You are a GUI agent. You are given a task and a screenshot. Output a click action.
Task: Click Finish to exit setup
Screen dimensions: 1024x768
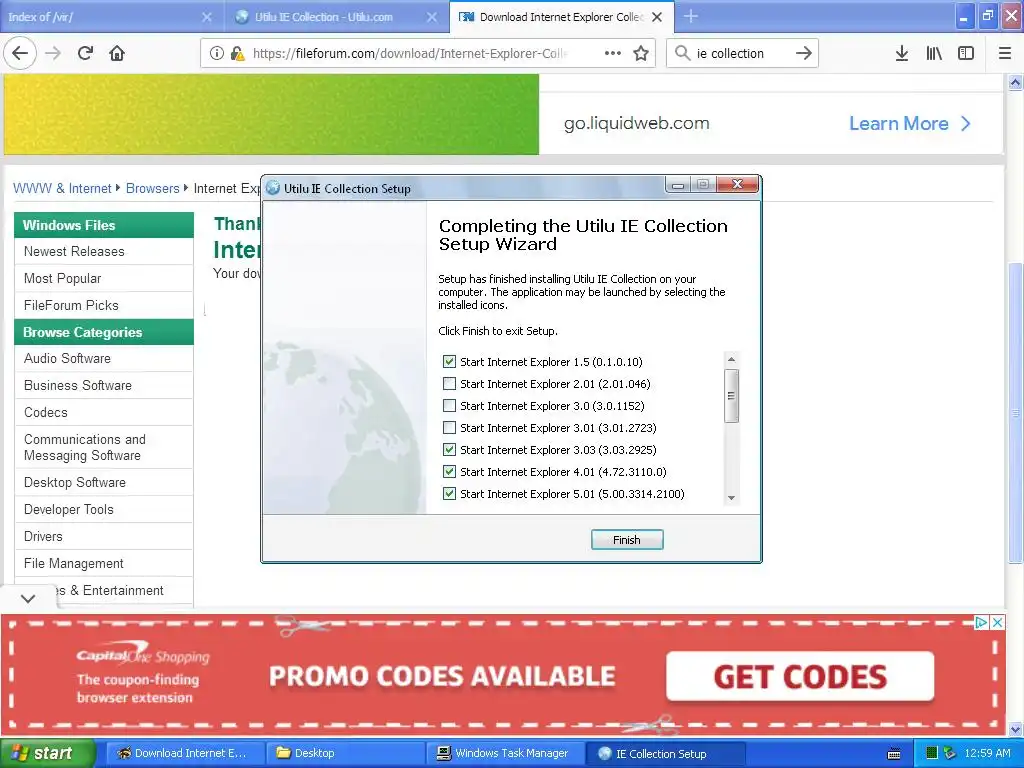pos(627,539)
